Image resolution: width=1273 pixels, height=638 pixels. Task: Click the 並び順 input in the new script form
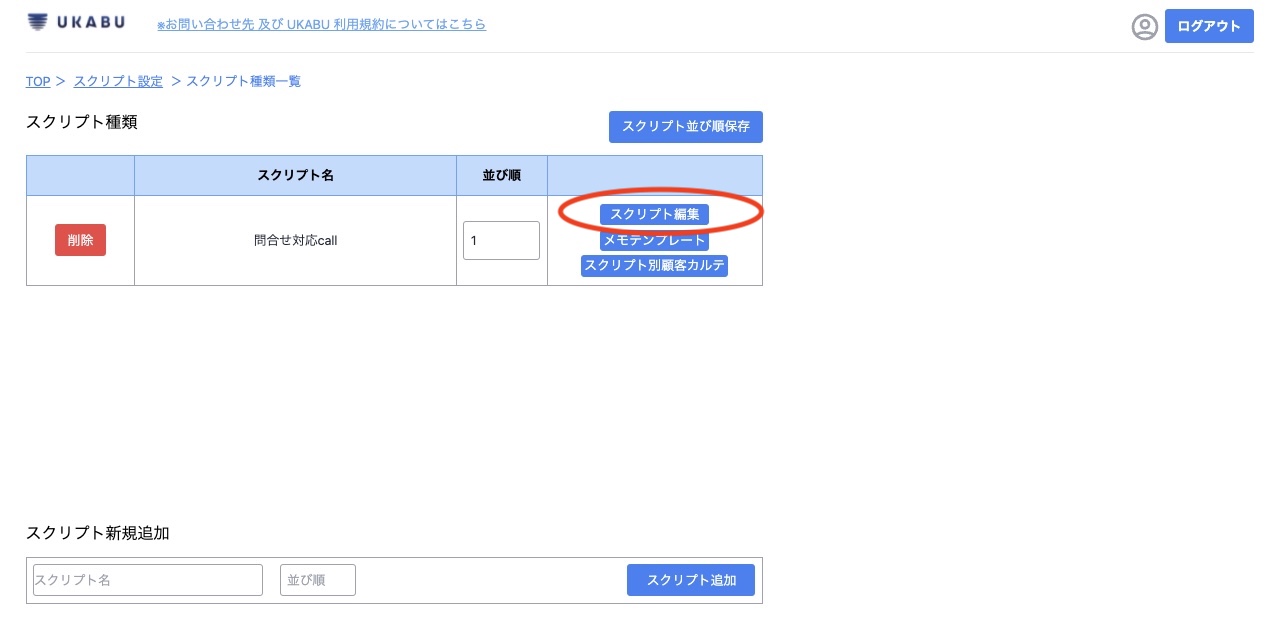pos(318,580)
